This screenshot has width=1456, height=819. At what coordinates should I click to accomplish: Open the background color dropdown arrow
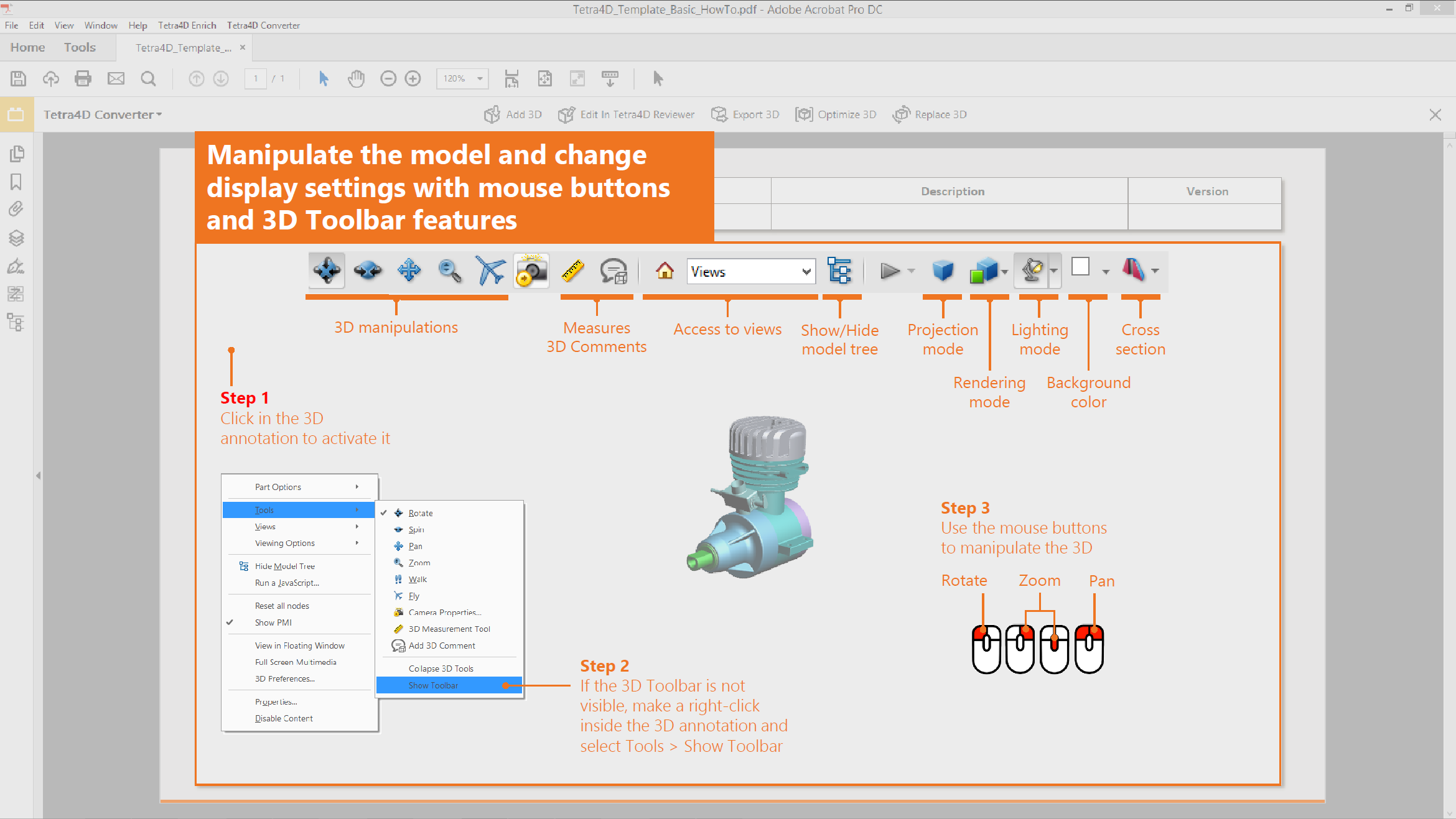point(1106,272)
